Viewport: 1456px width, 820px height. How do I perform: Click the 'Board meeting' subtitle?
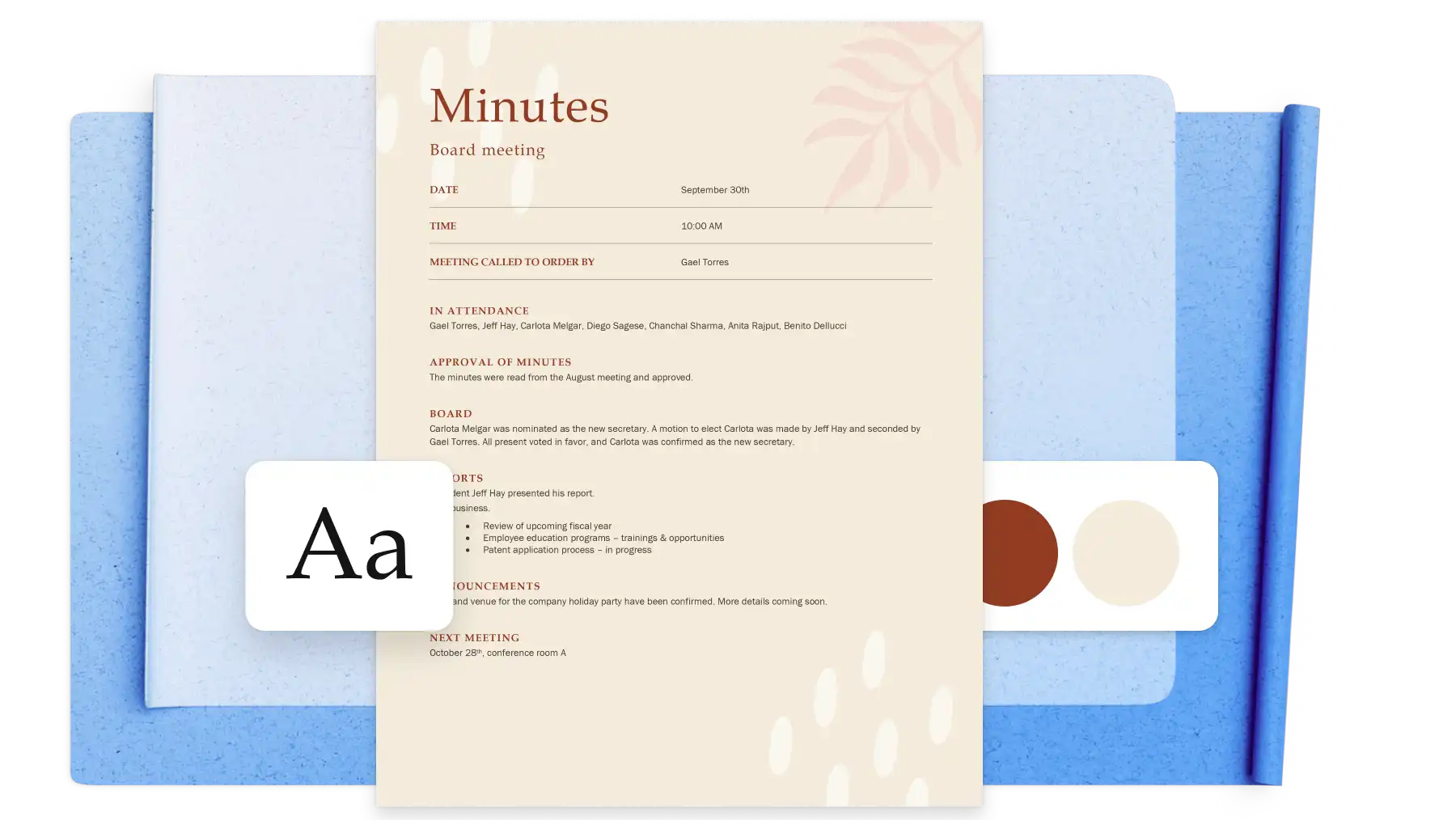(487, 150)
